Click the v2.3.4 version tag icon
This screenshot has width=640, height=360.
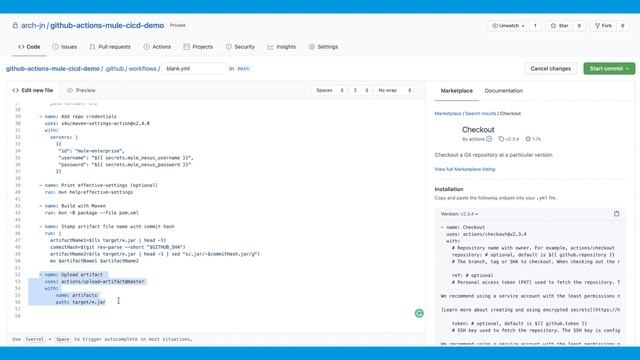[x=501, y=139]
